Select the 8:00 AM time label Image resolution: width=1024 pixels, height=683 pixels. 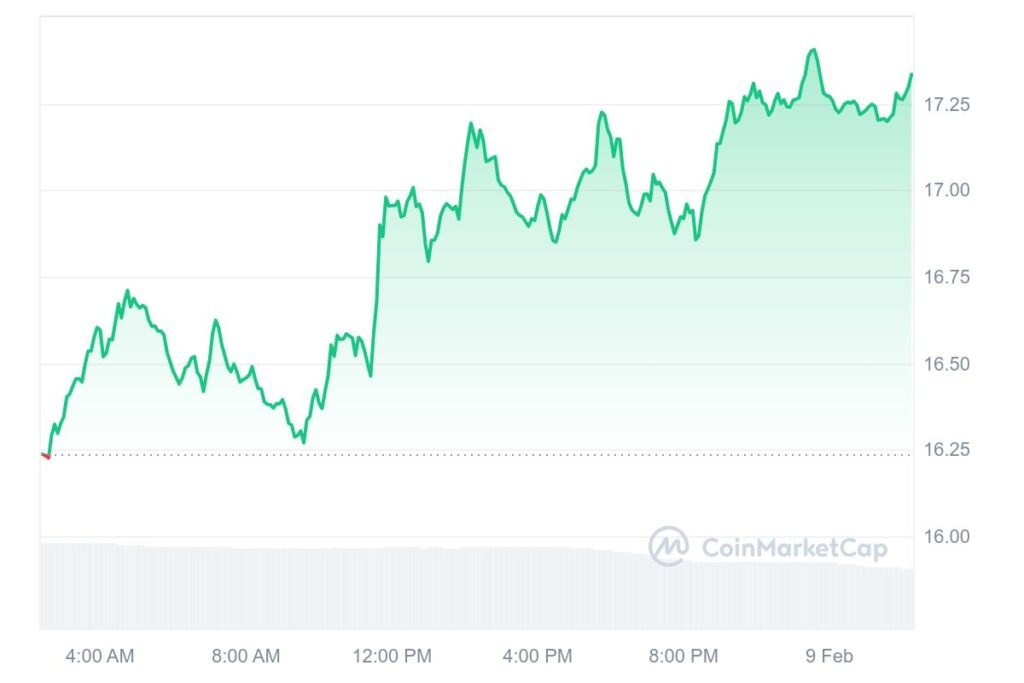(x=246, y=656)
